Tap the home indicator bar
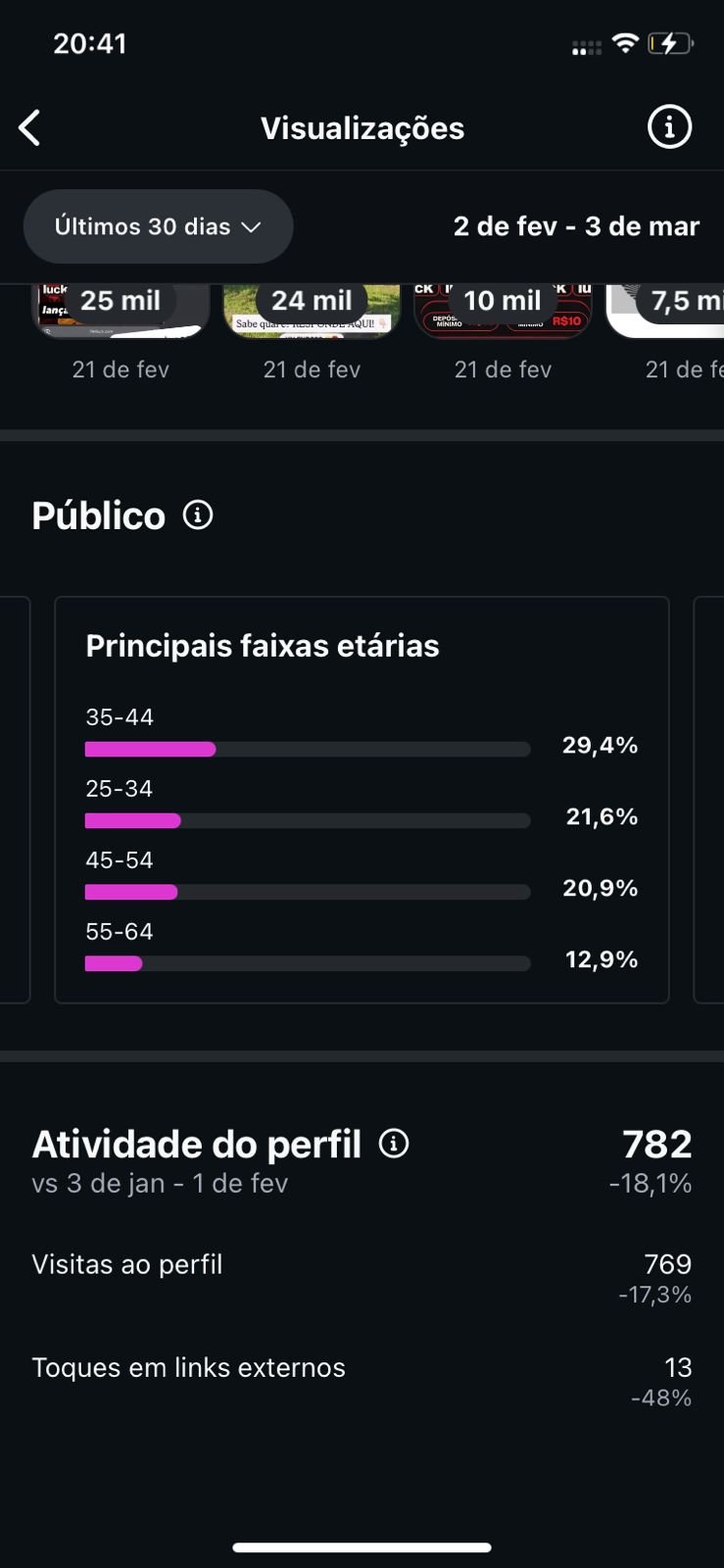Image resolution: width=724 pixels, height=1568 pixels. click(362, 1547)
